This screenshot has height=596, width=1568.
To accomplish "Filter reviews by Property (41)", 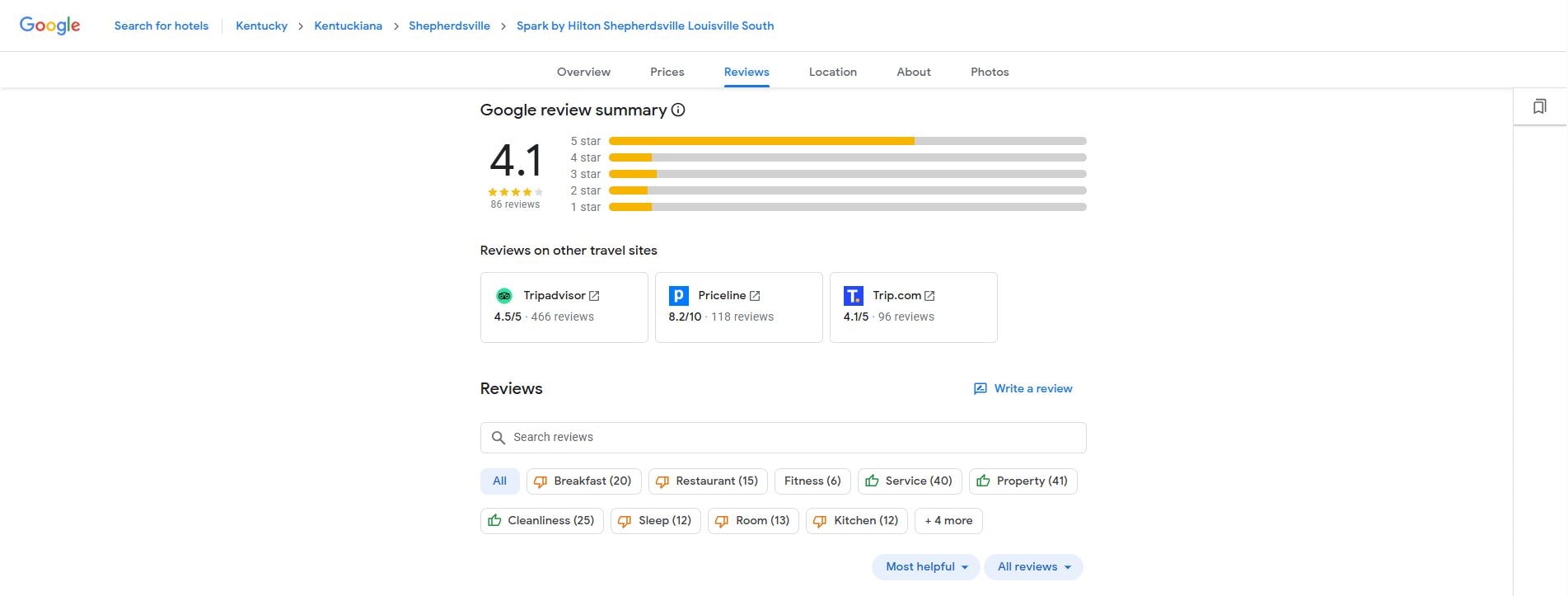I will [1023, 481].
